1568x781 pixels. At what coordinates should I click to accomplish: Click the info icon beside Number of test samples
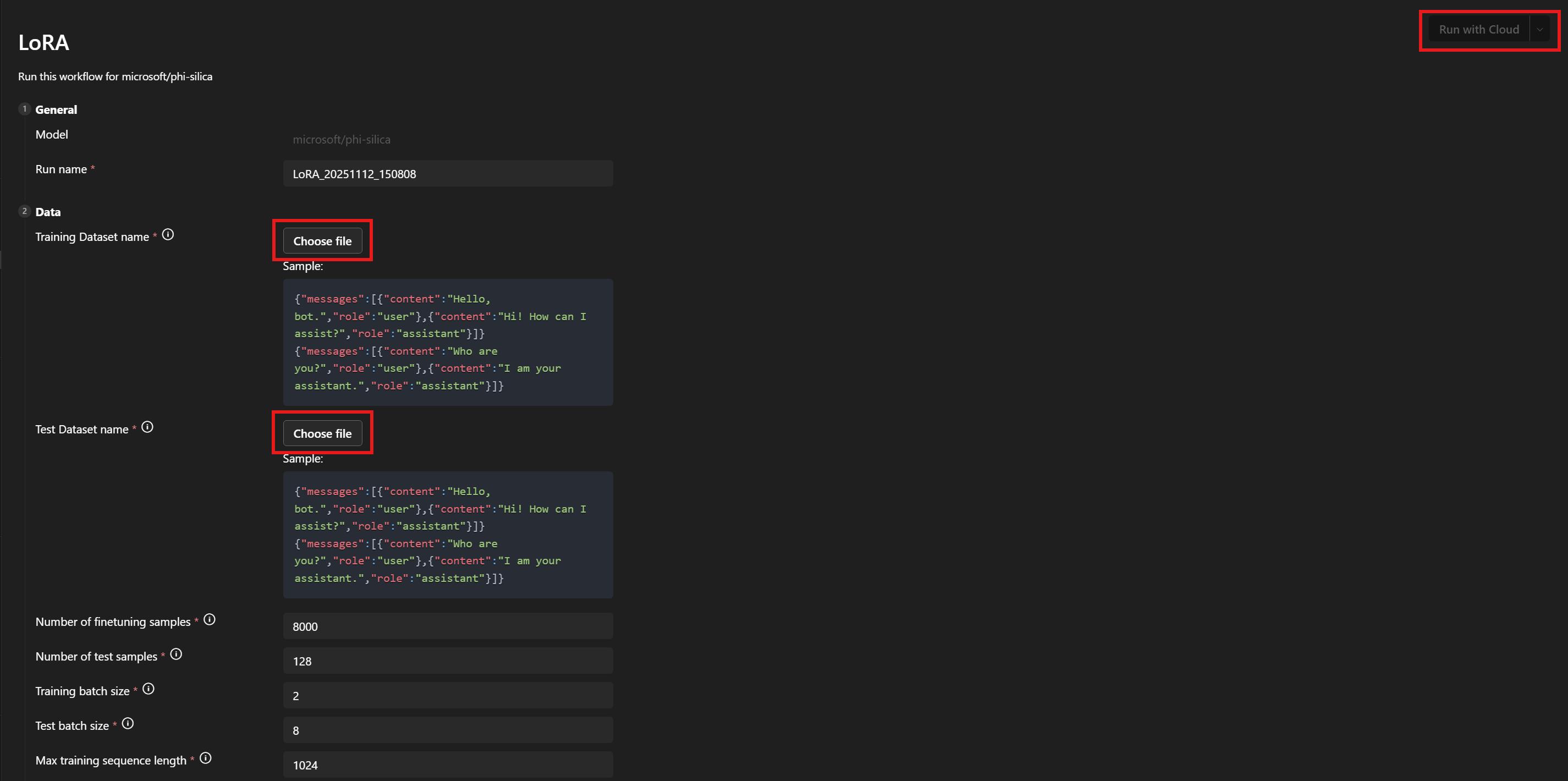[176, 654]
